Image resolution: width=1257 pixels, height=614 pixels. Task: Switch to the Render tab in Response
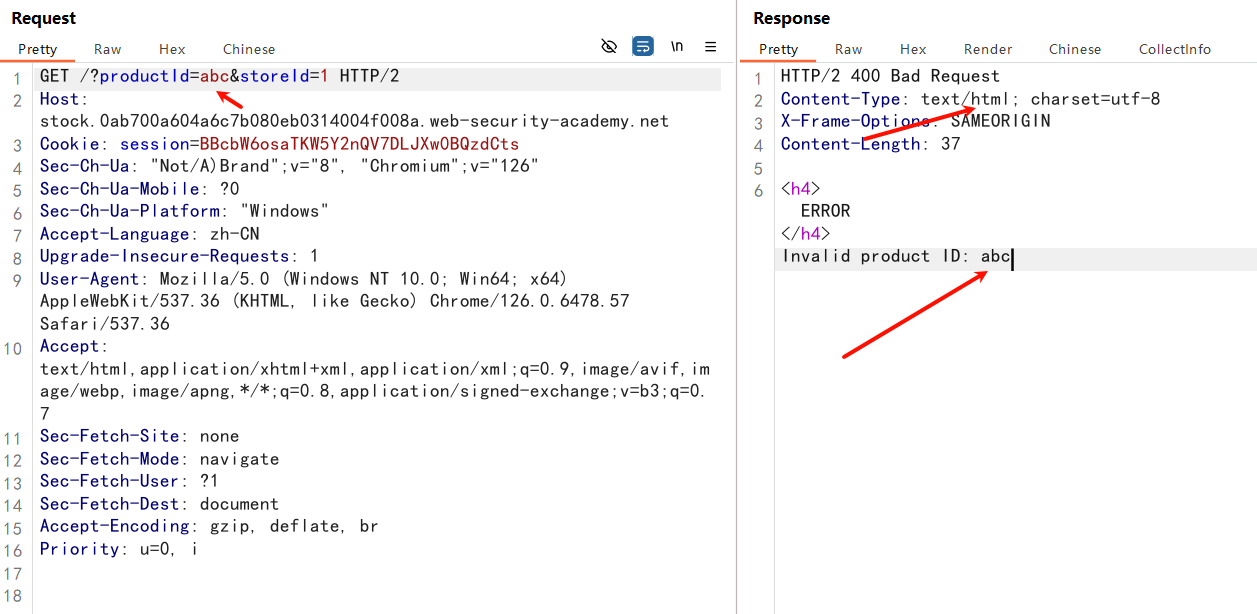(x=988, y=49)
